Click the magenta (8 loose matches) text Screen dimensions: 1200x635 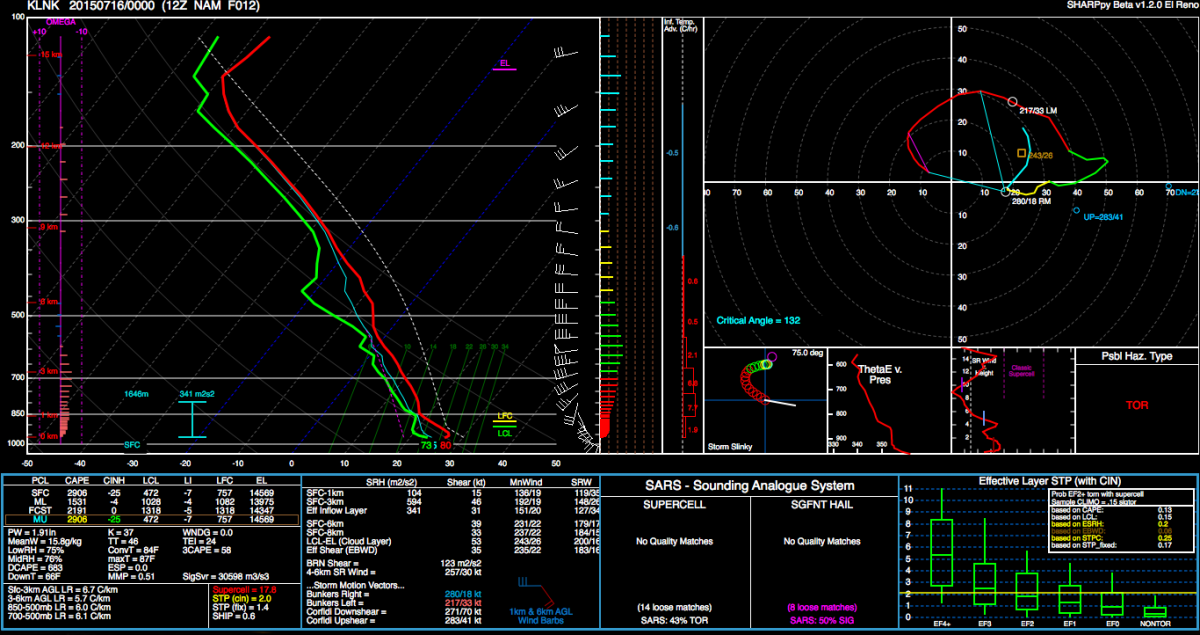(822, 607)
